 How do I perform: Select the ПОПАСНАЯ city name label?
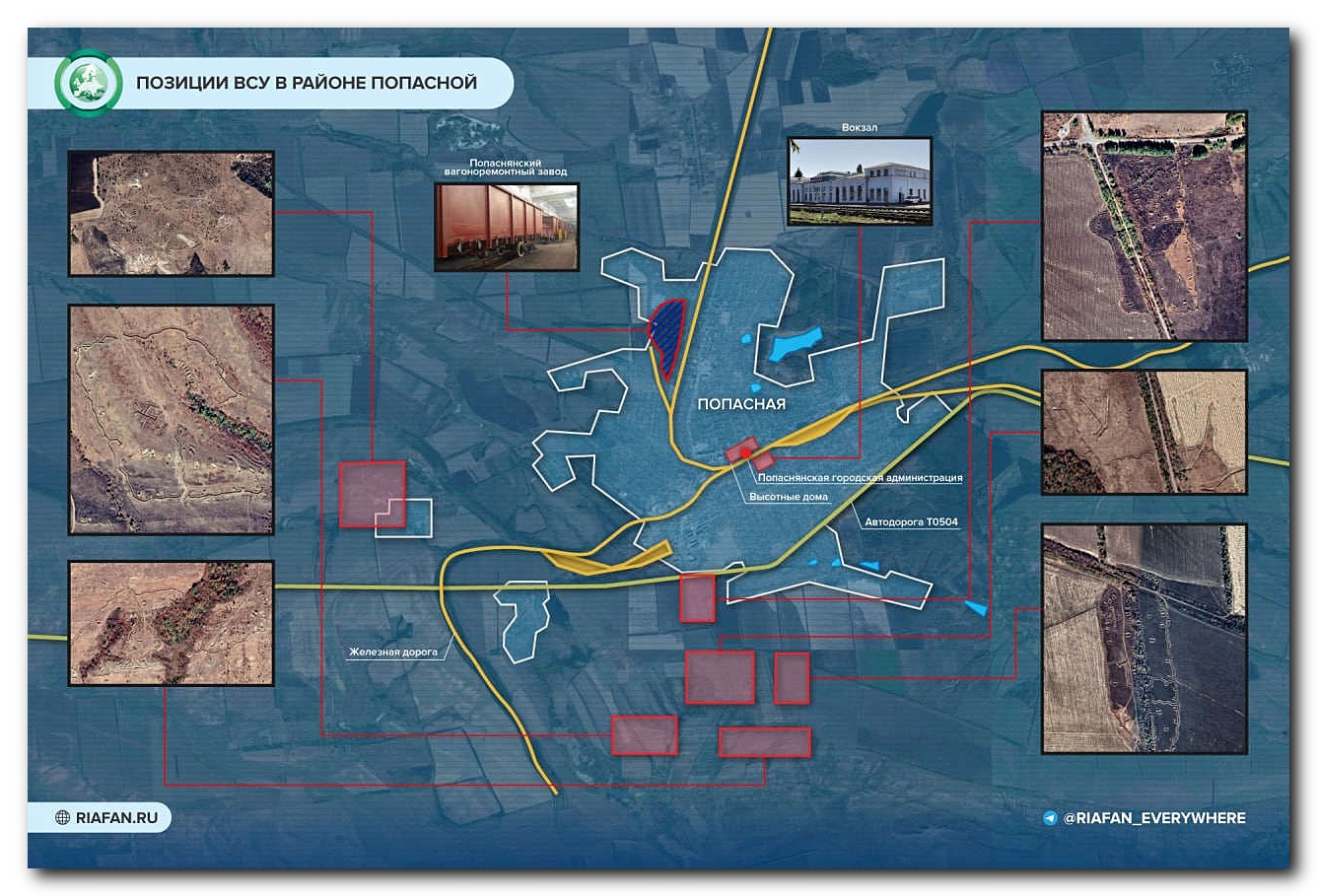(741, 404)
